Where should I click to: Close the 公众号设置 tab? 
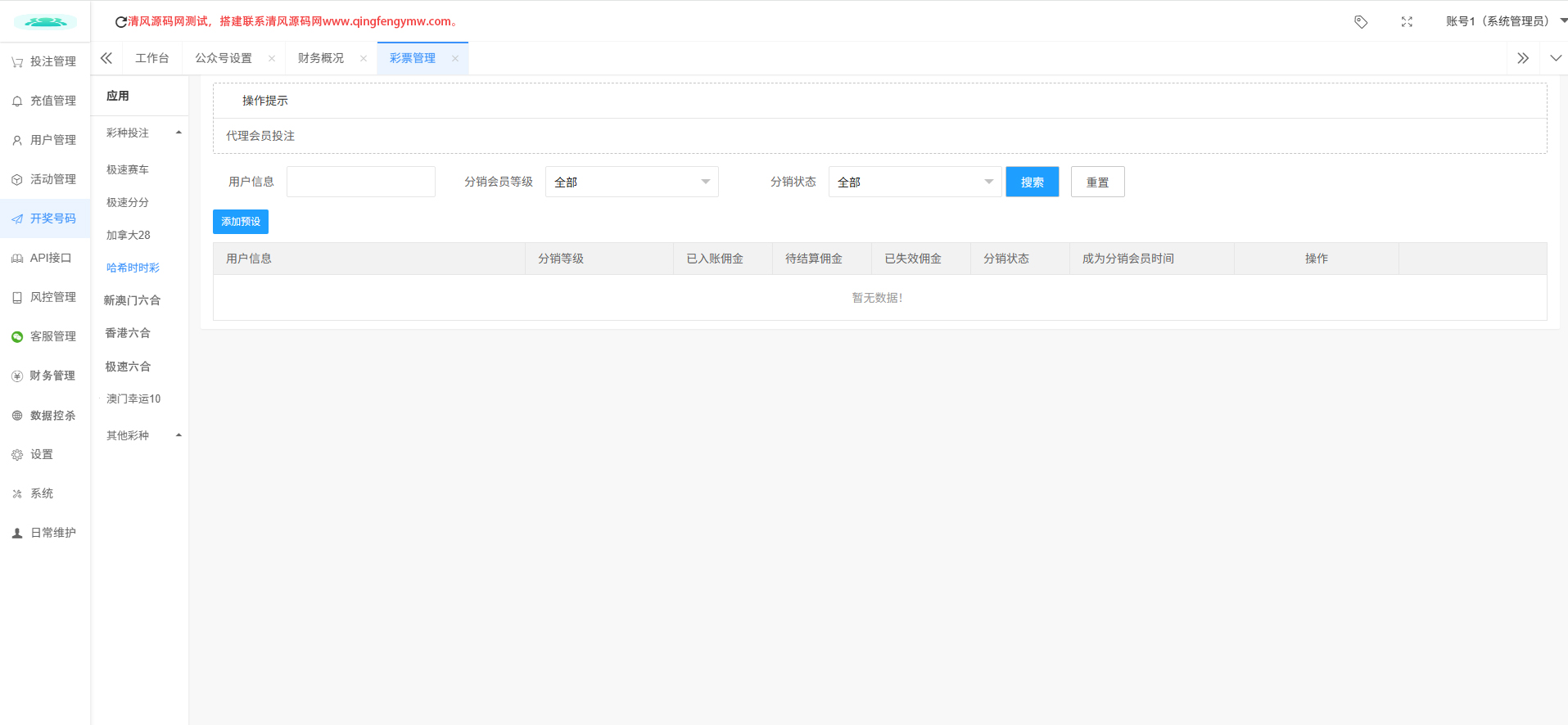pos(272,58)
